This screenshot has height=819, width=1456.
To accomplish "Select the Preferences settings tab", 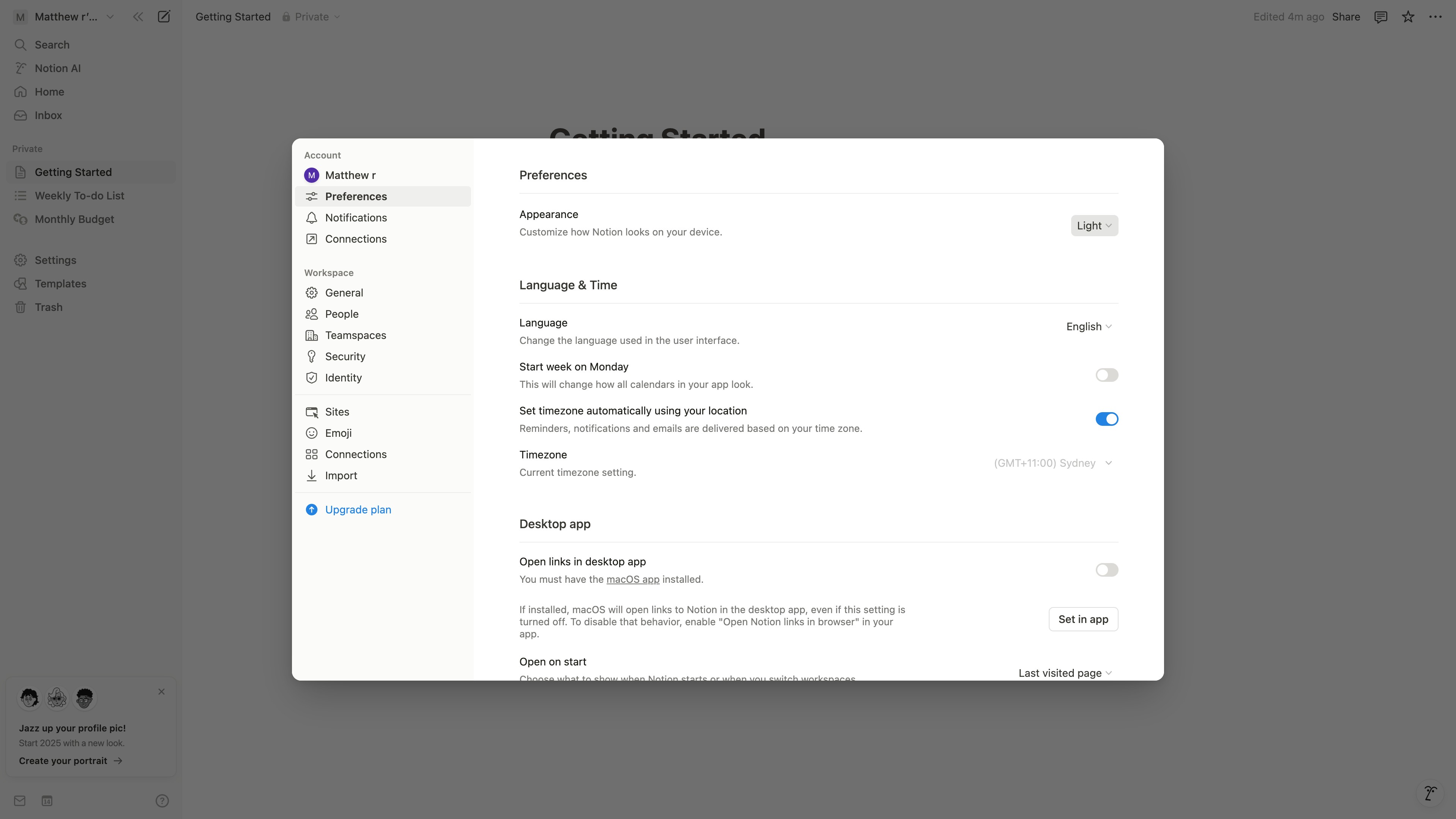I will click(x=383, y=196).
